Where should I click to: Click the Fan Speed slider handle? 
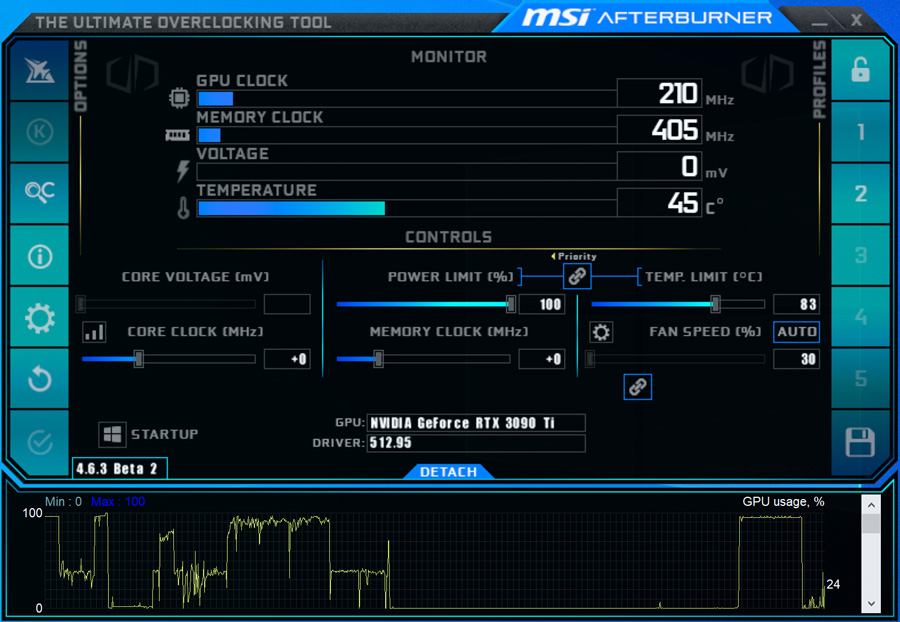coord(590,359)
